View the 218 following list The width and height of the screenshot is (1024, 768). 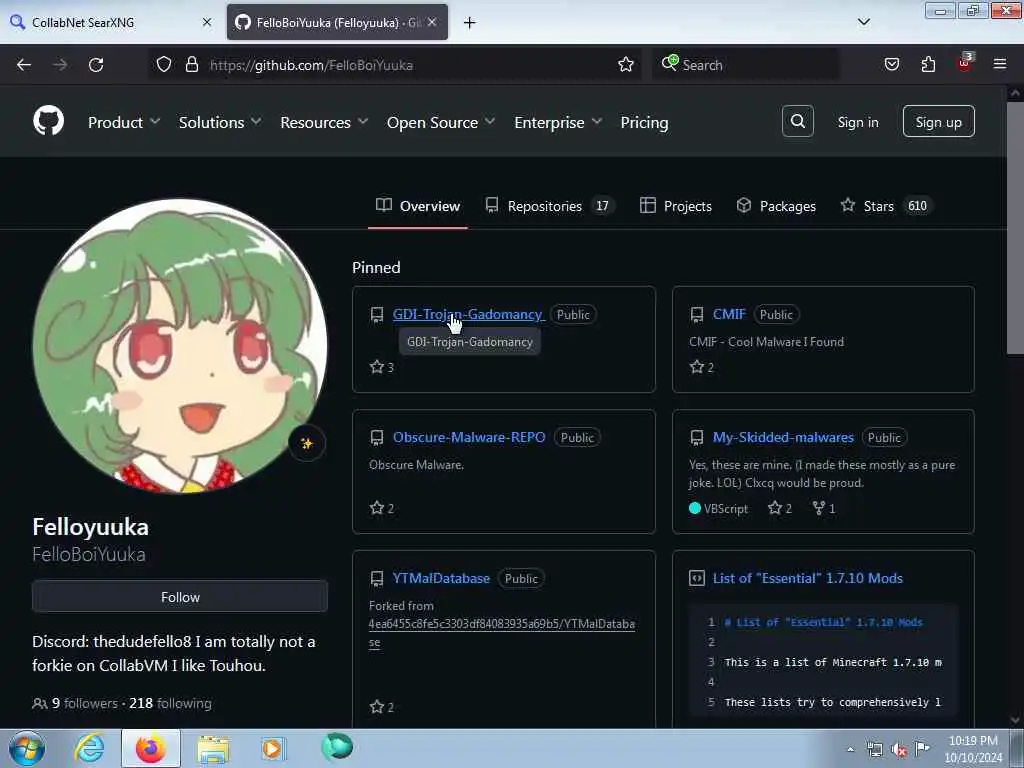coord(170,703)
